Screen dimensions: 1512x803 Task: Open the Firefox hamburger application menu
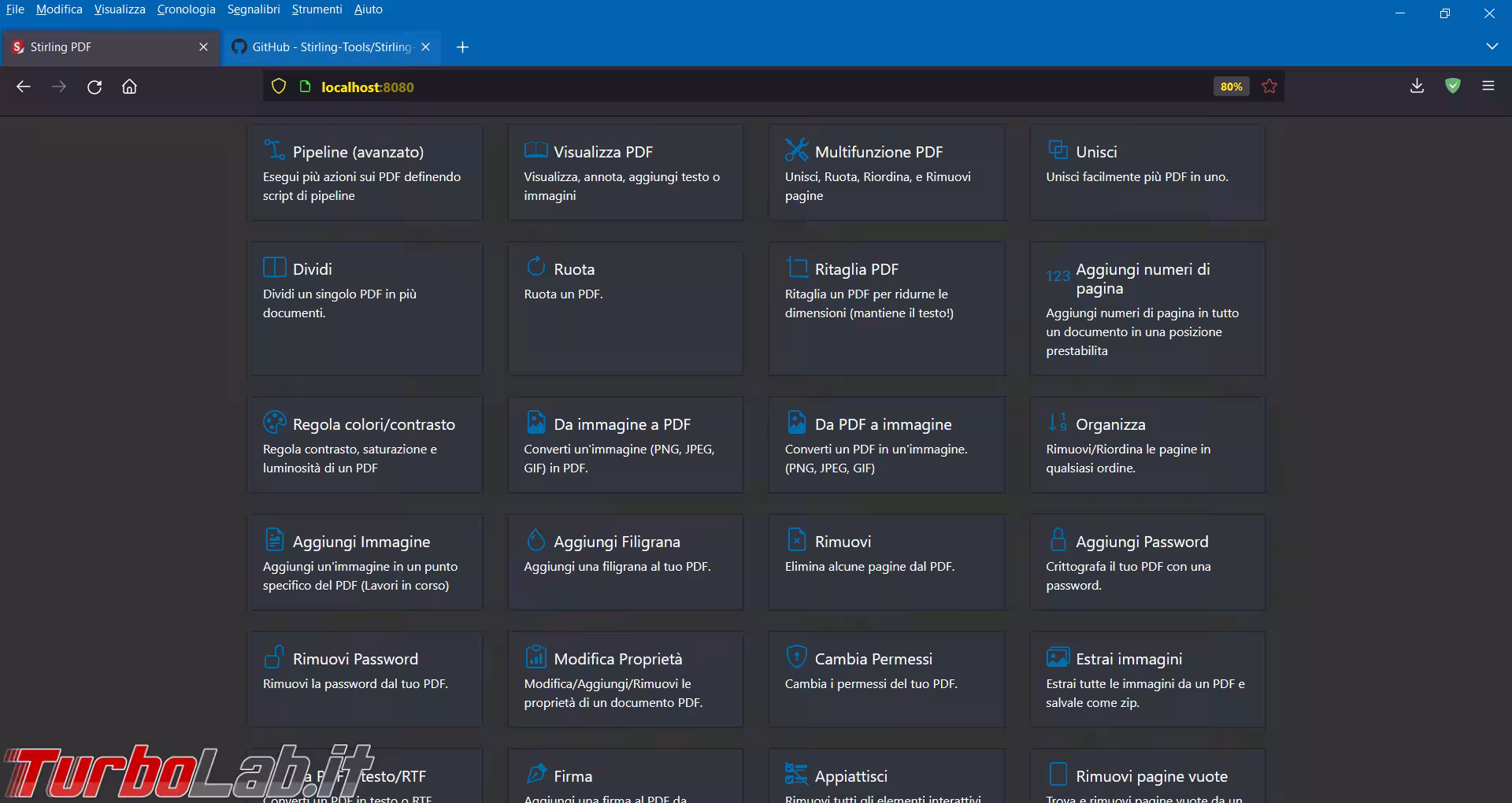(x=1488, y=87)
